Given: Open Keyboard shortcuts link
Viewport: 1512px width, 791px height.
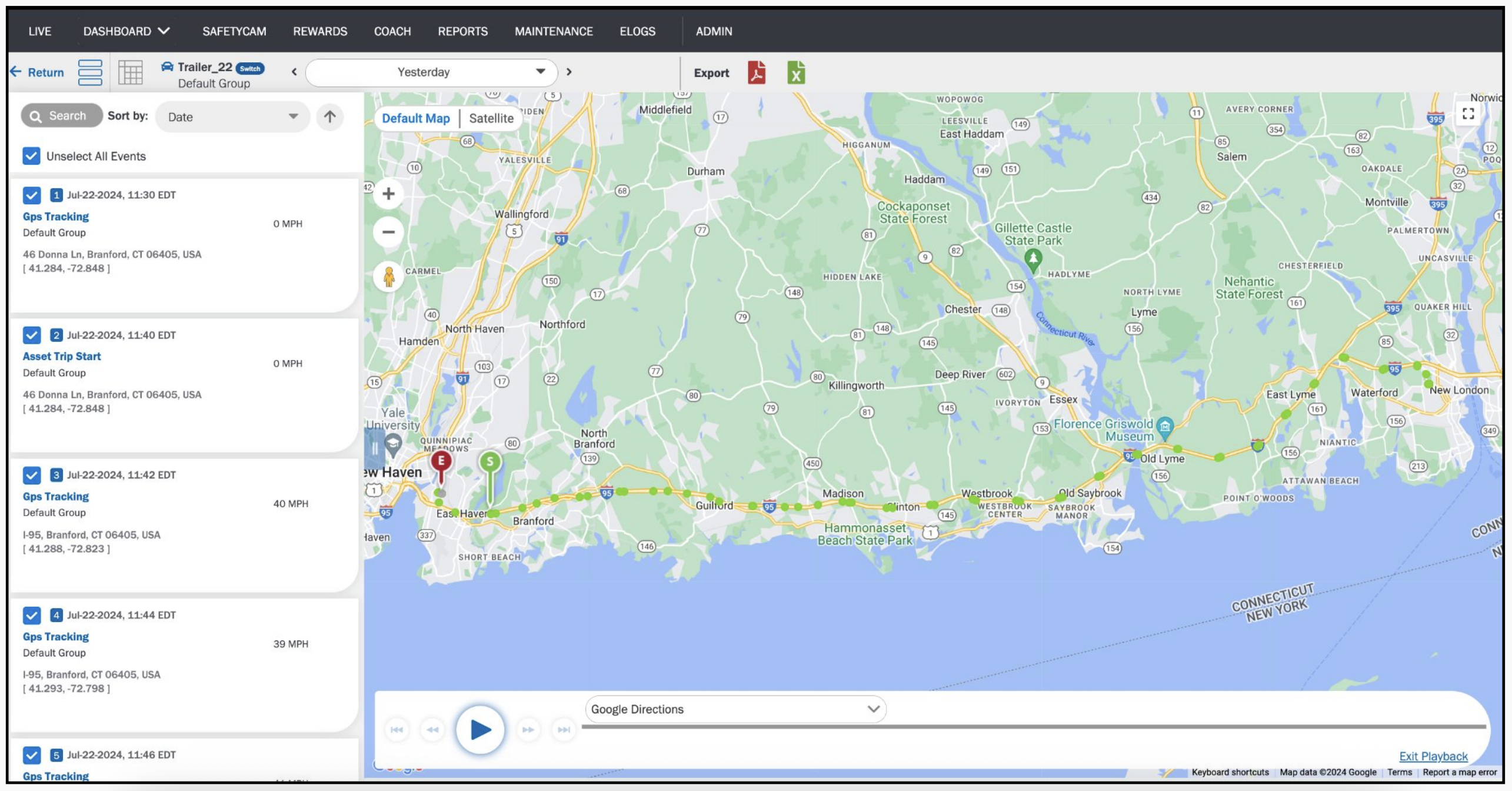Looking at the screenshot, I should (1230, 772).
